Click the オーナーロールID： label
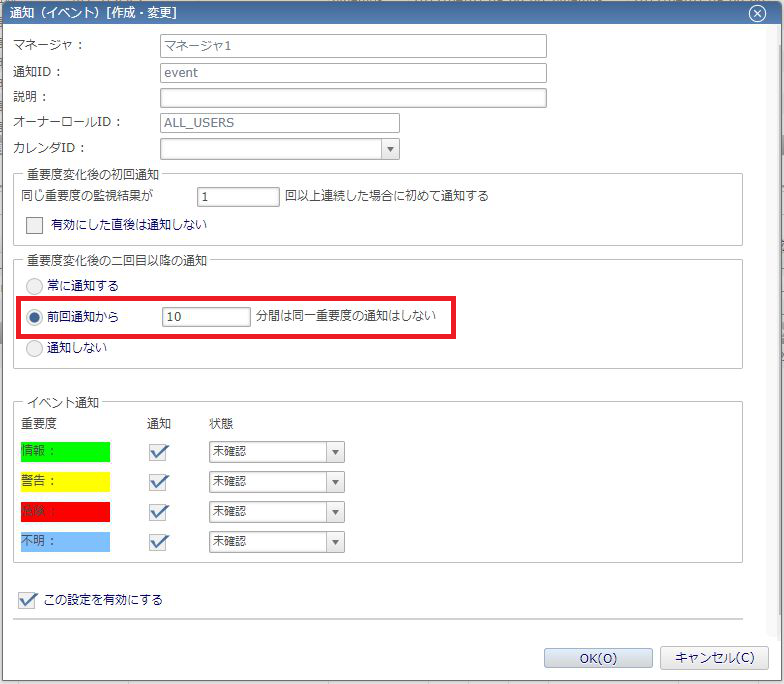Image resolution: width=784 pixels, height=684 pixels. pos(68,122)
